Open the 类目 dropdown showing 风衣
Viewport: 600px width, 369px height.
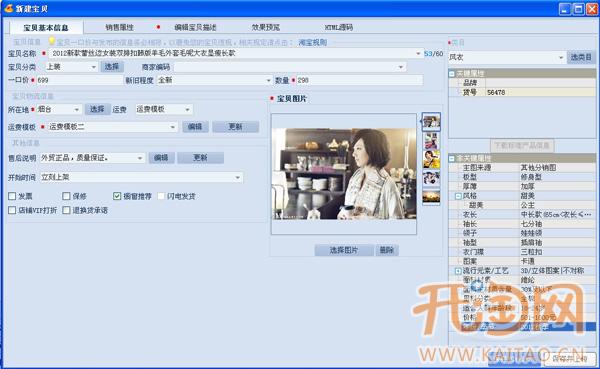[x=507, y=57]
